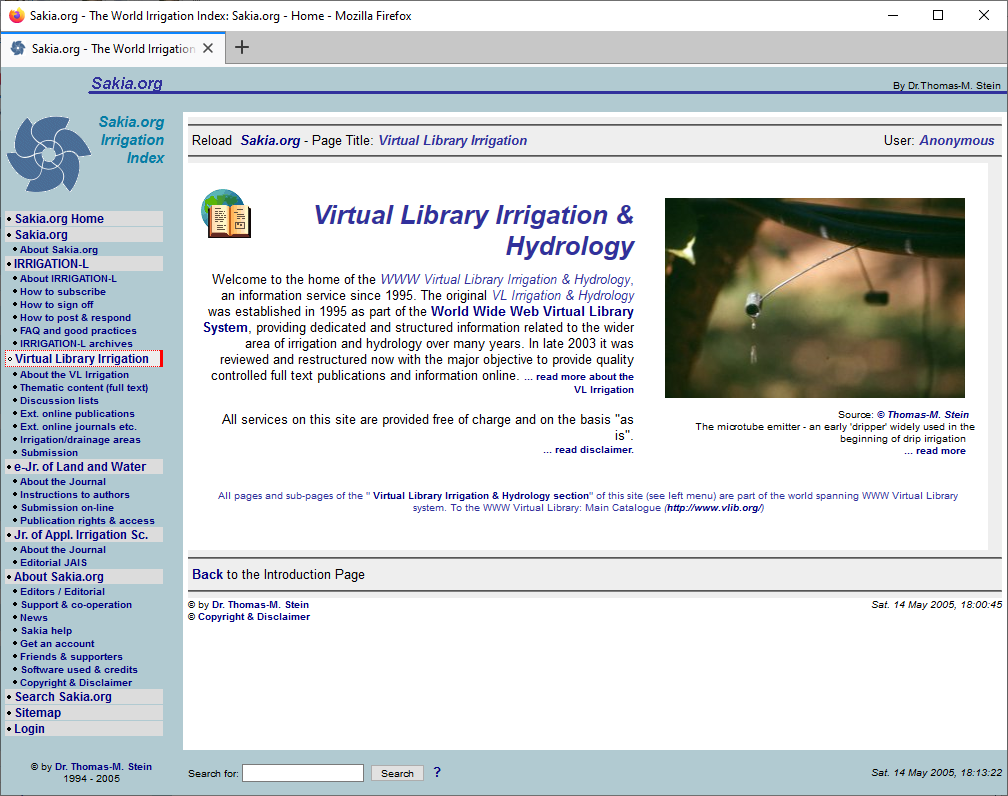Select Virtual Library Irrigation menu item

[82, 359]
